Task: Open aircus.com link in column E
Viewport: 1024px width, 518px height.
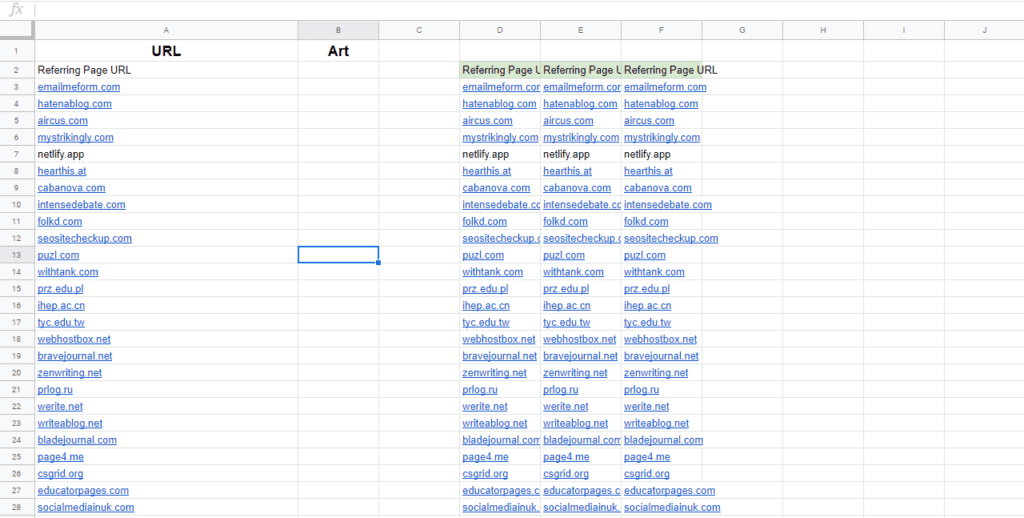Action: [x=568, y=121]
